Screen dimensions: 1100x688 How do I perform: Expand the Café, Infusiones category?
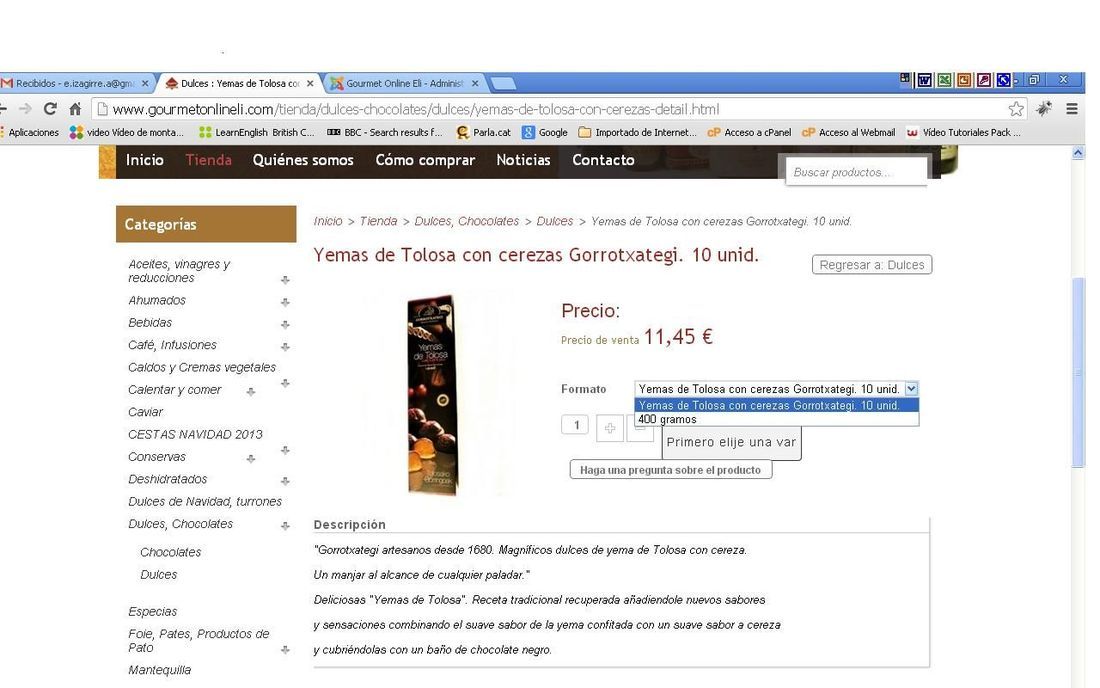(x=285, y=347)
